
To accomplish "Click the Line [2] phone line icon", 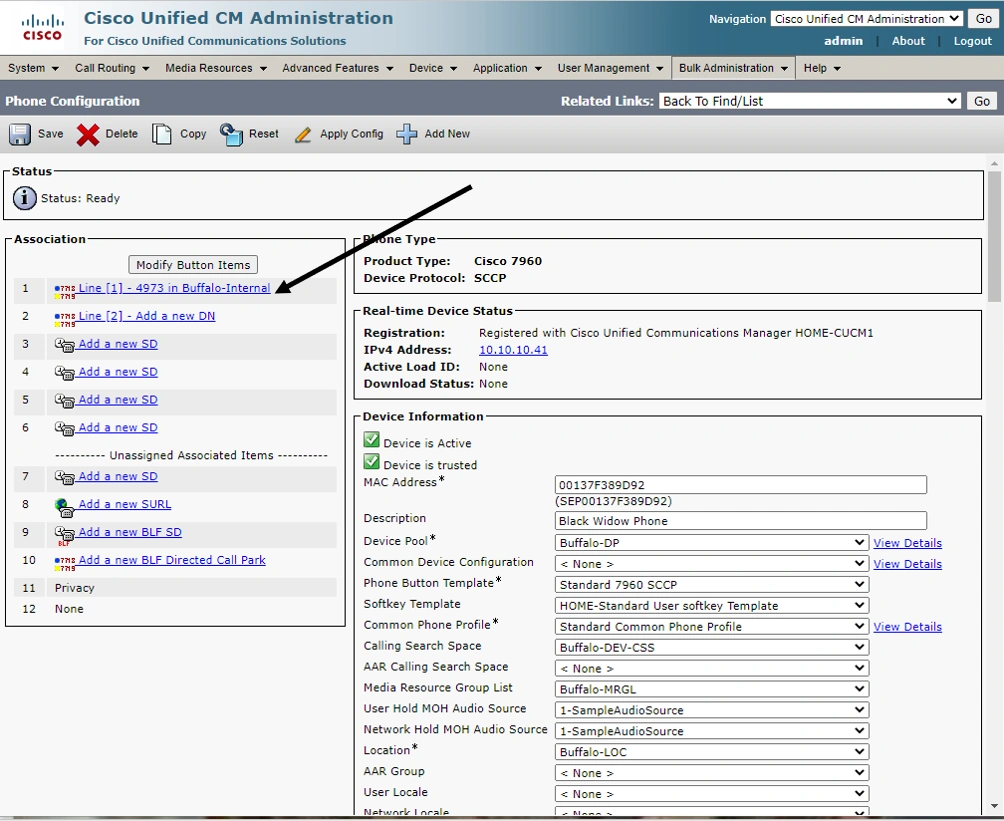I will tap(65, 319).
